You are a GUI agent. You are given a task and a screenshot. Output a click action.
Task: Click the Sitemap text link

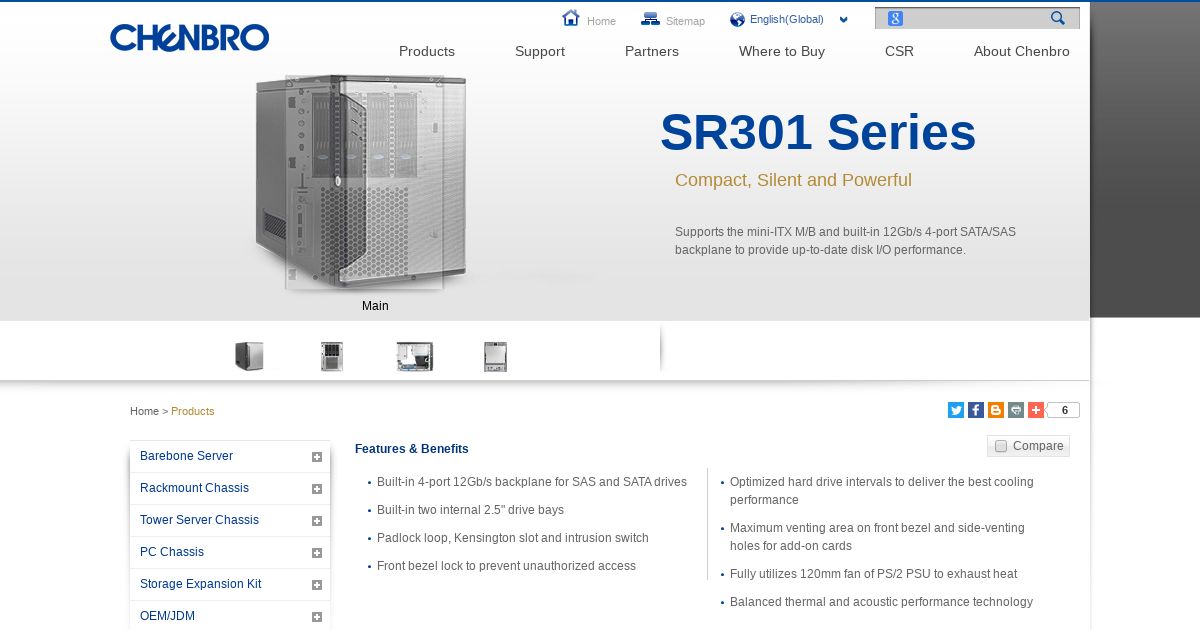[685, 21]
